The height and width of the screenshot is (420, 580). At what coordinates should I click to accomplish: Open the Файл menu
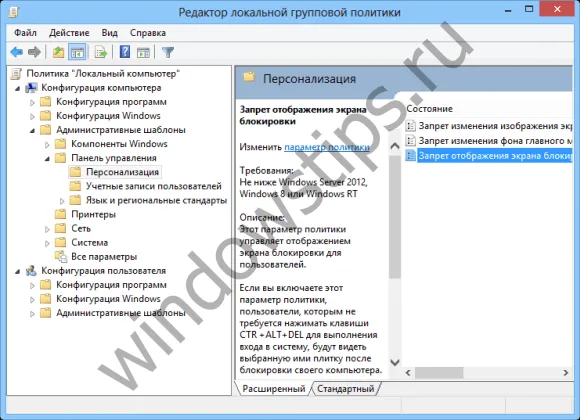pos(25,33)
